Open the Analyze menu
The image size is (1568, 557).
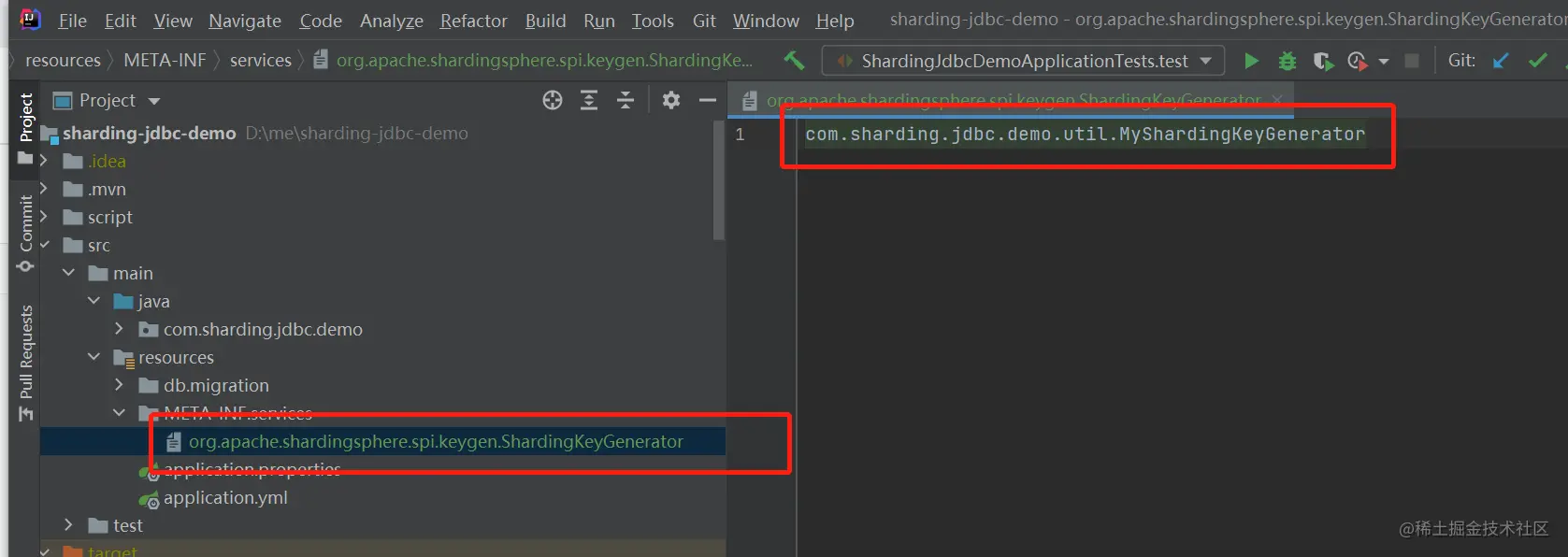pyautogui.click(x=392, y=21)
